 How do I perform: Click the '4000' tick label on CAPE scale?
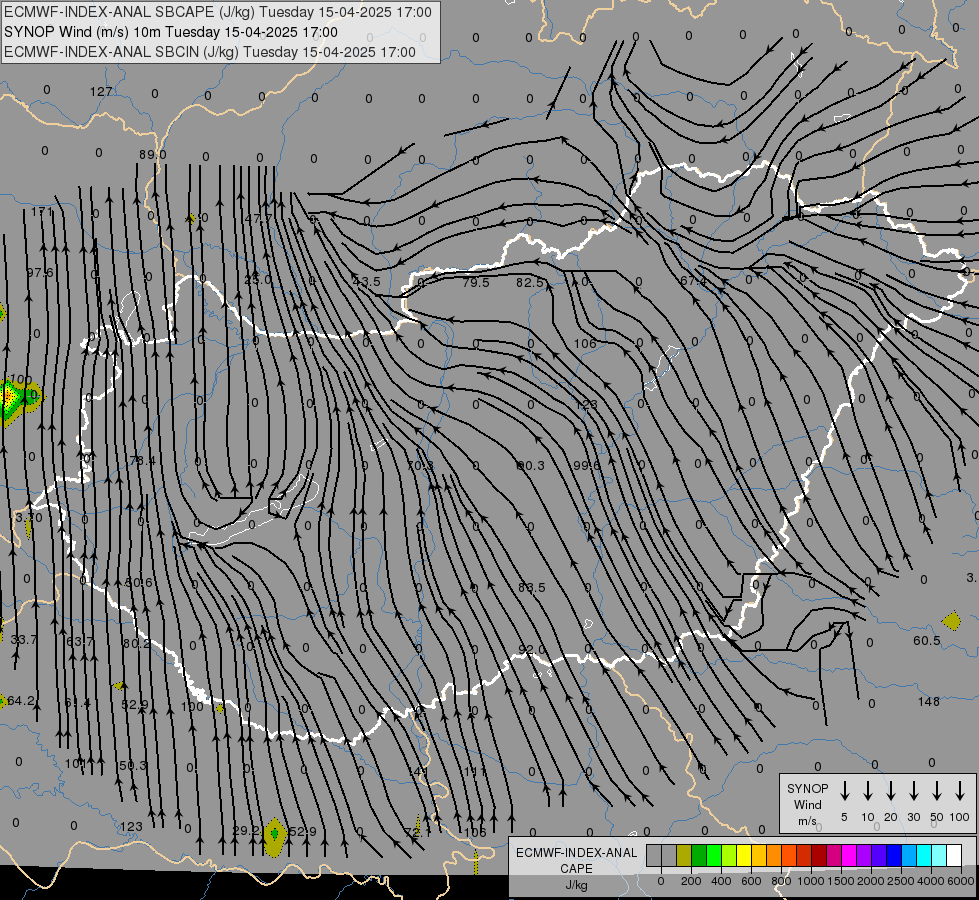point(930,881)
